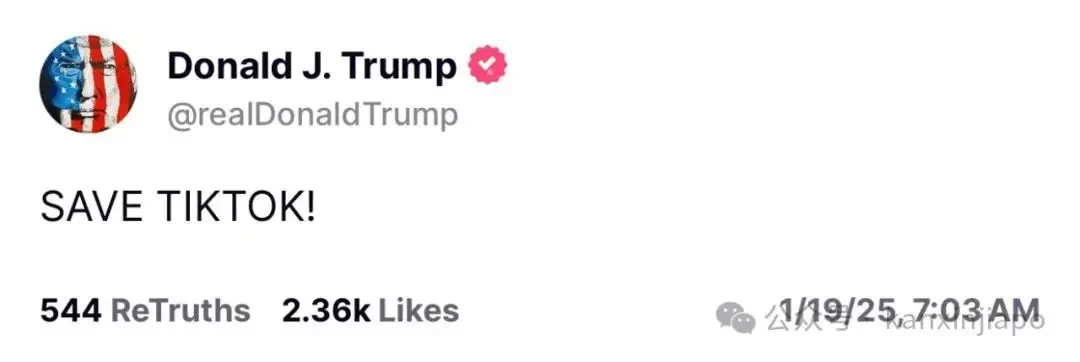
Task: Open the Donald J. Trump display name
Action: coord(311,66)
